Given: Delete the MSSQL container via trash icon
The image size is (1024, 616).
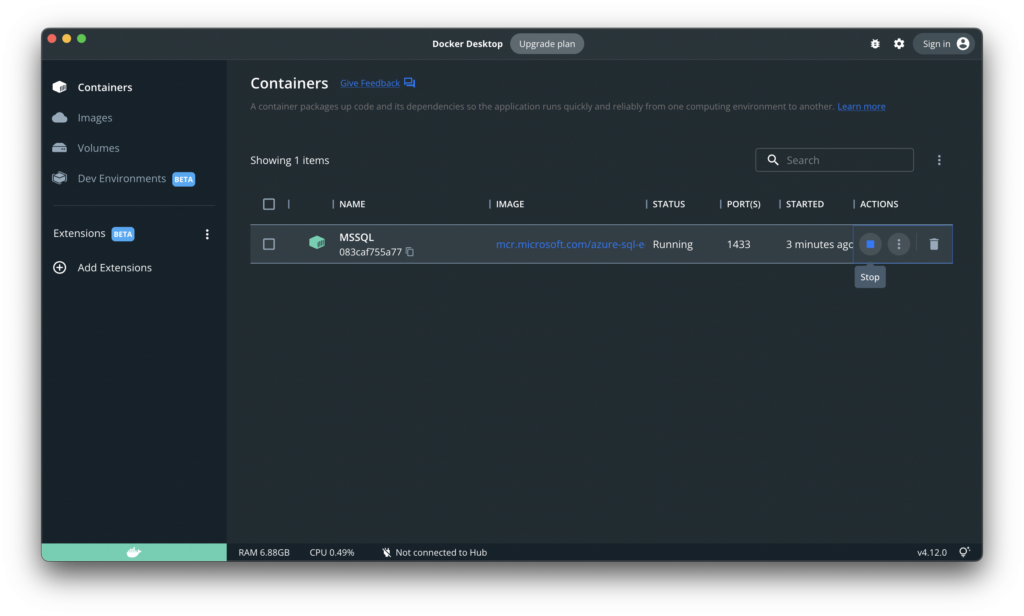Looking at the screenshot, I should 934,244.
